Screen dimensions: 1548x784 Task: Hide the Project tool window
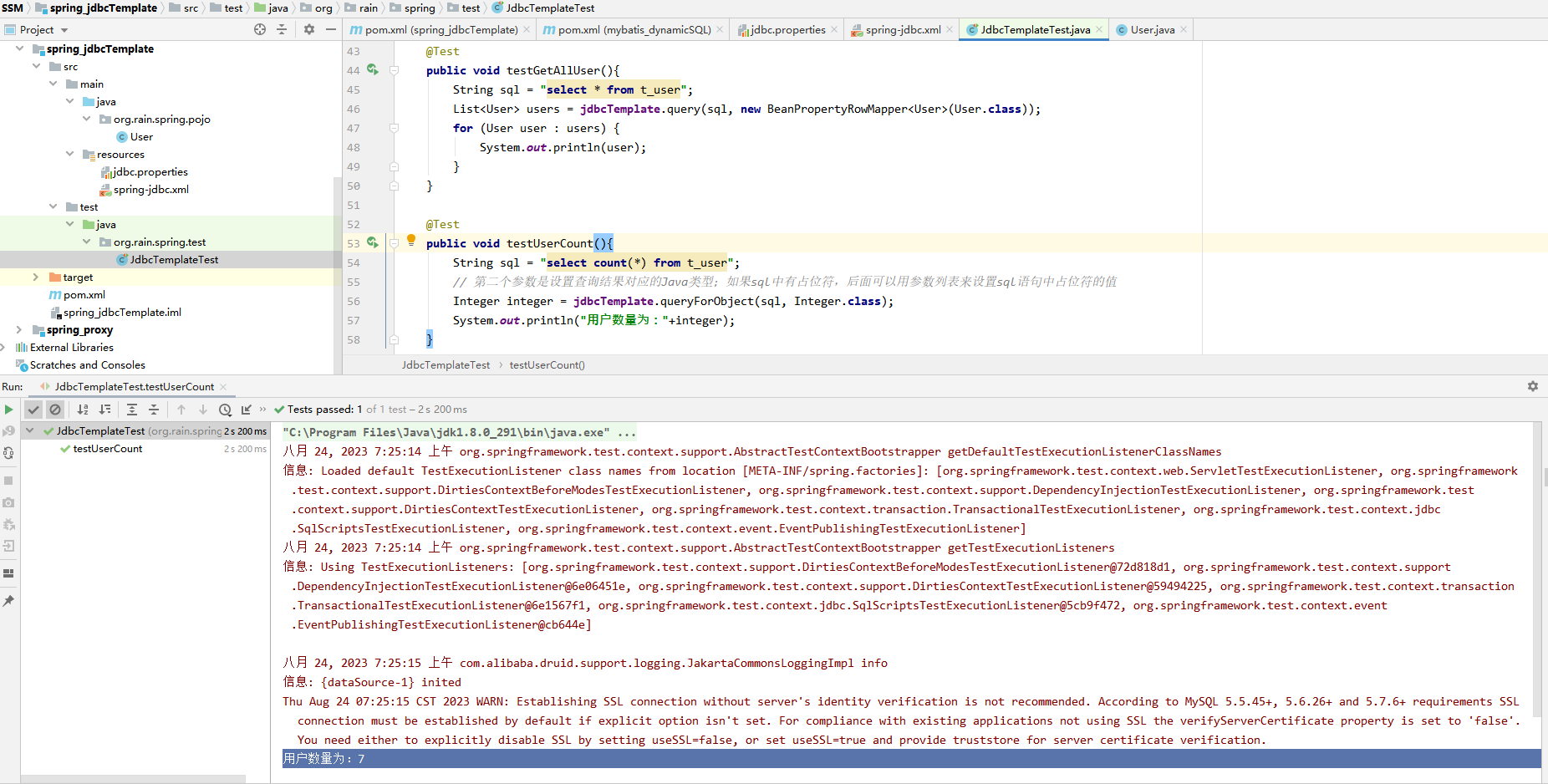click(x=331, y=29)
